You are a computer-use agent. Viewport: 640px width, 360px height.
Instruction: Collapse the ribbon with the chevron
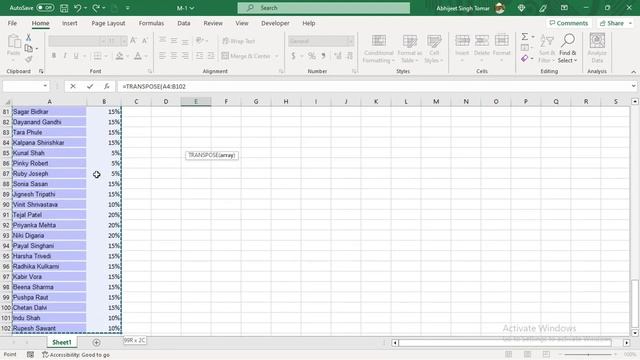click(x=633, y=72)
